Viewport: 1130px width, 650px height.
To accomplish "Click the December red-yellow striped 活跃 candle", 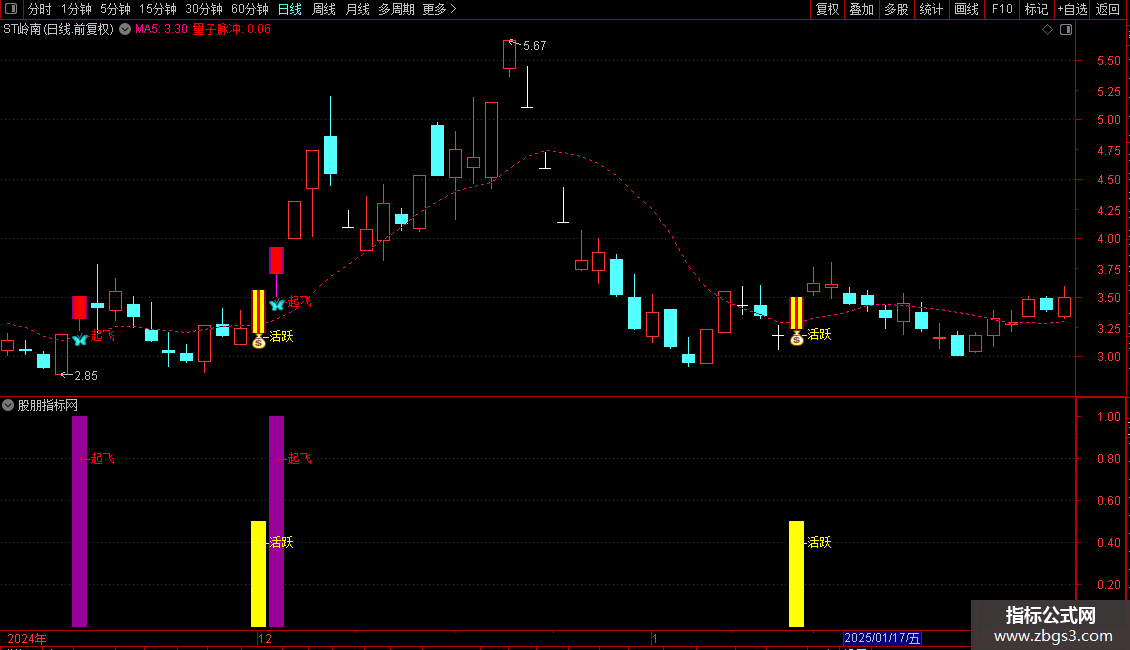I will tap(258, 311).
